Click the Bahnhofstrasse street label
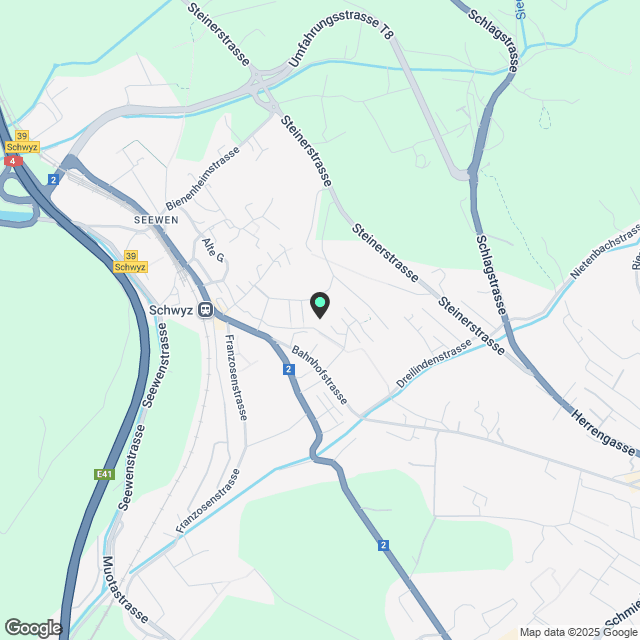This screenshot has width=640, height=640. (x=320, y=375)
